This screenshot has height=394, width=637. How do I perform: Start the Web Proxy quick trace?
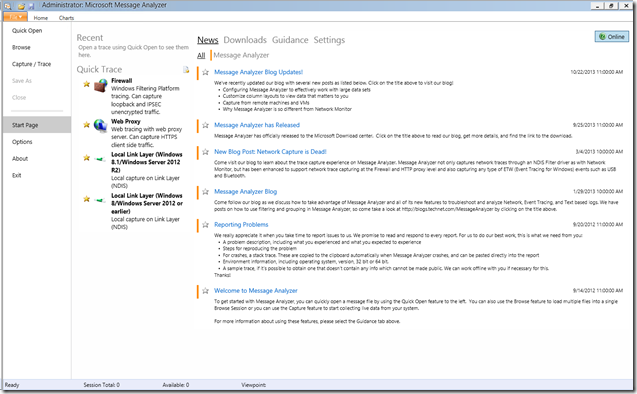(x=126, y=121)
